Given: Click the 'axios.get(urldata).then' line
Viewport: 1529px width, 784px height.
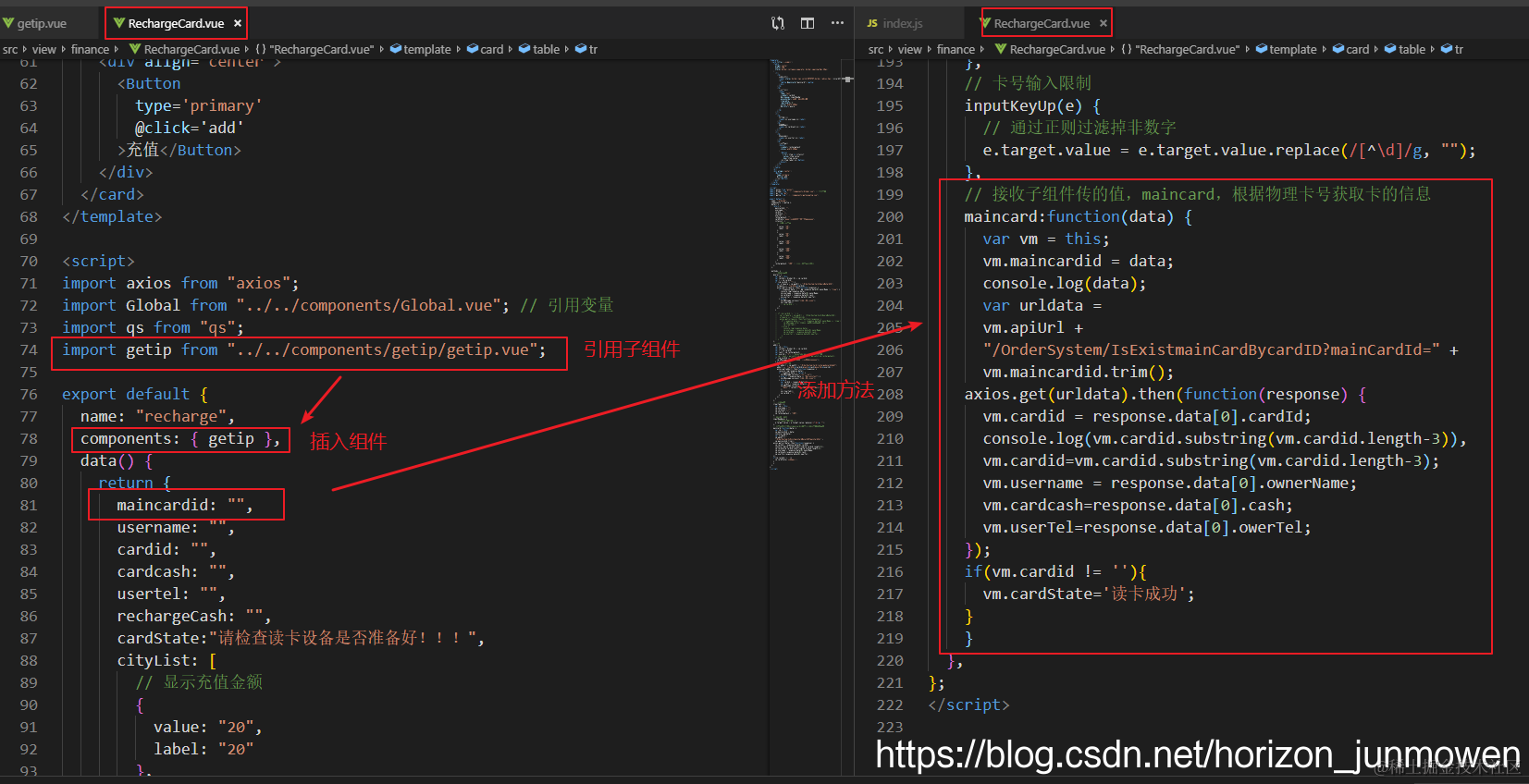Looking at the screenshot, I should pyautogui.click(x=1165, y=394).
